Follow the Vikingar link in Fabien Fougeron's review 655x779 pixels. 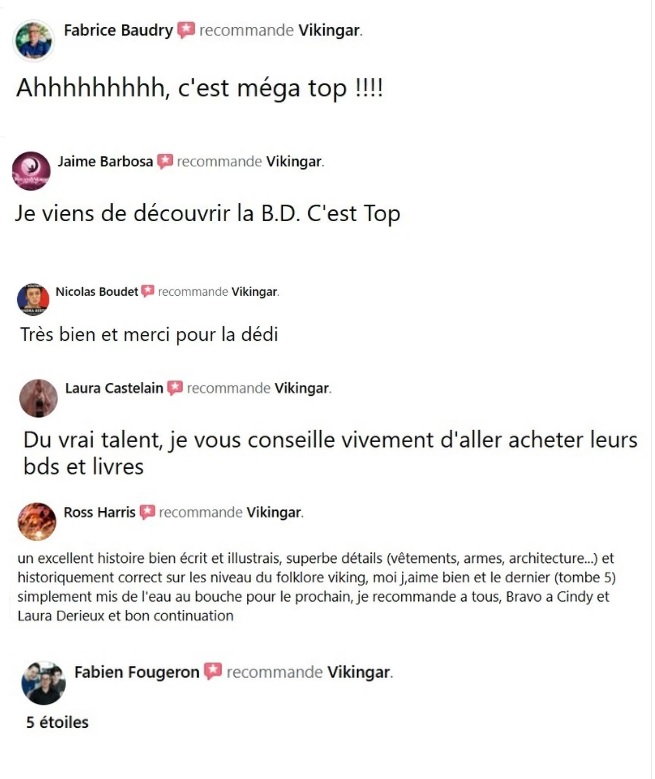(358, 672)
